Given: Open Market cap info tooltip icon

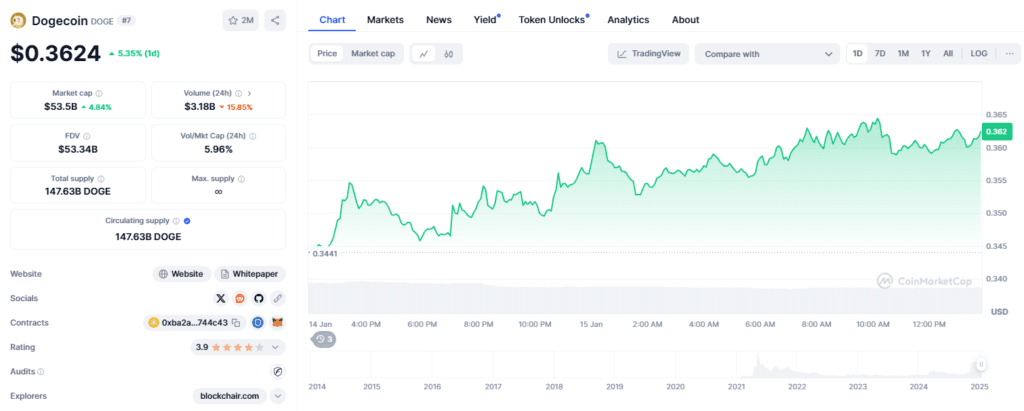Looking at the screenshot, I should pos(99,93).
